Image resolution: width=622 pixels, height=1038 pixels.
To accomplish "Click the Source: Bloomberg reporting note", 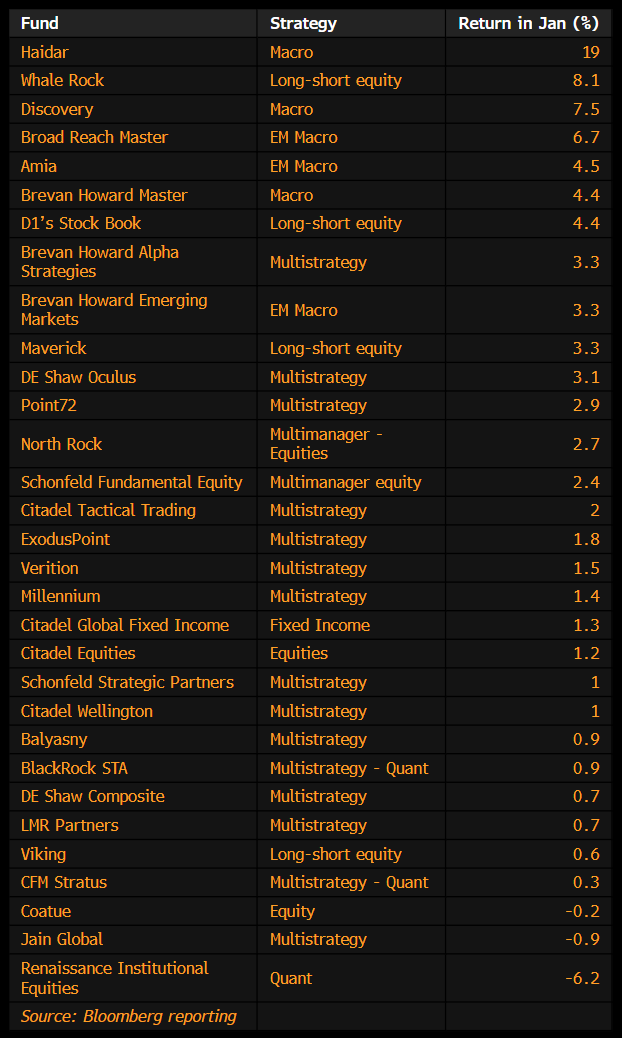I will pos(128,1017).
